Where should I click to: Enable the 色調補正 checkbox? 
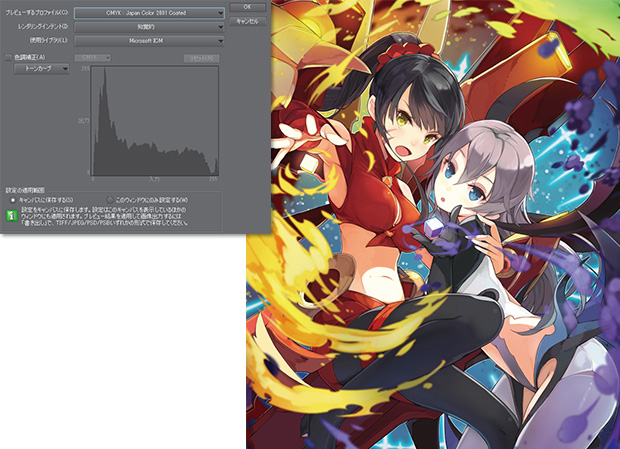click(8, 58)
